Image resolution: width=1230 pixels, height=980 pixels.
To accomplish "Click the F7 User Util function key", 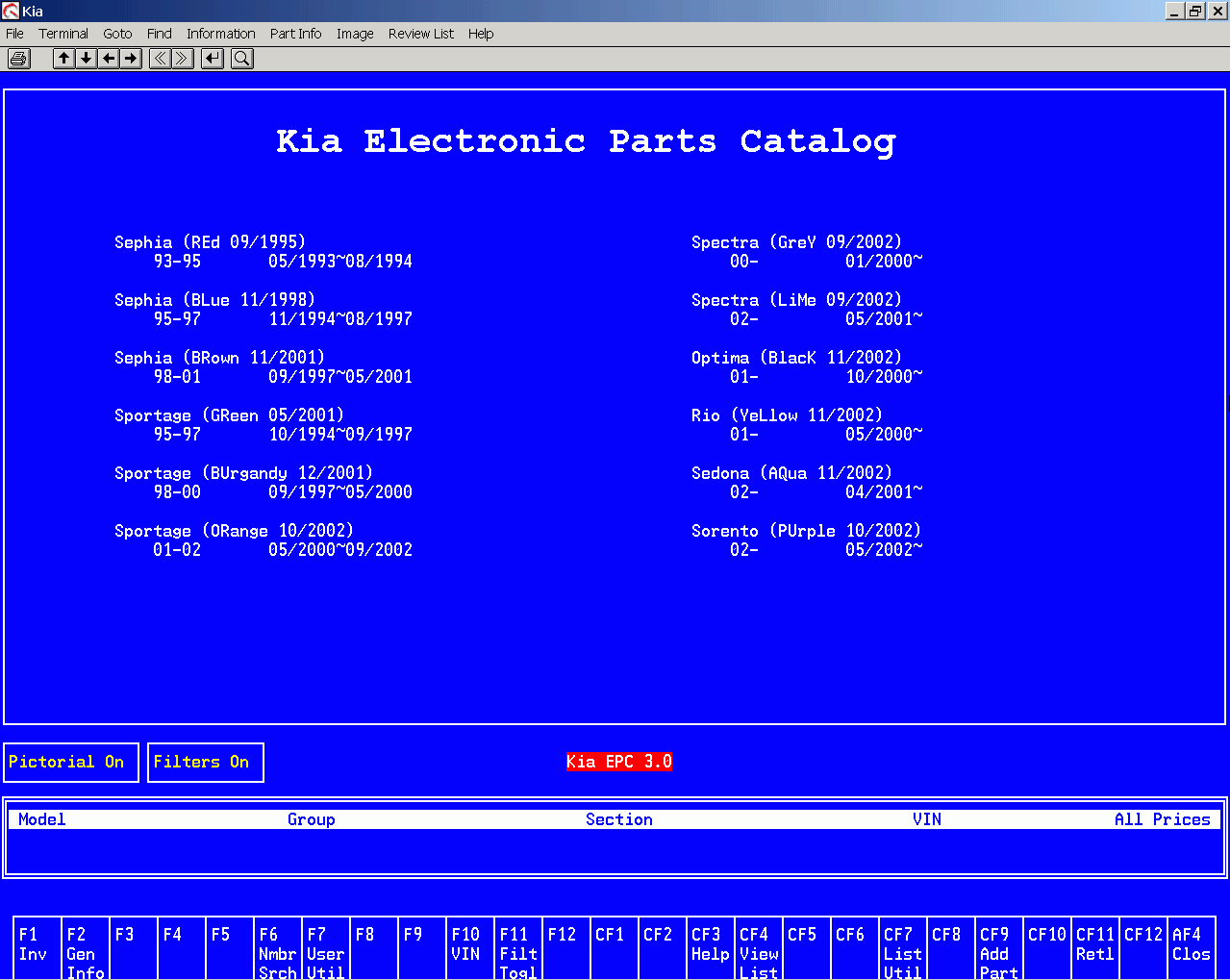I will (326, 949).
